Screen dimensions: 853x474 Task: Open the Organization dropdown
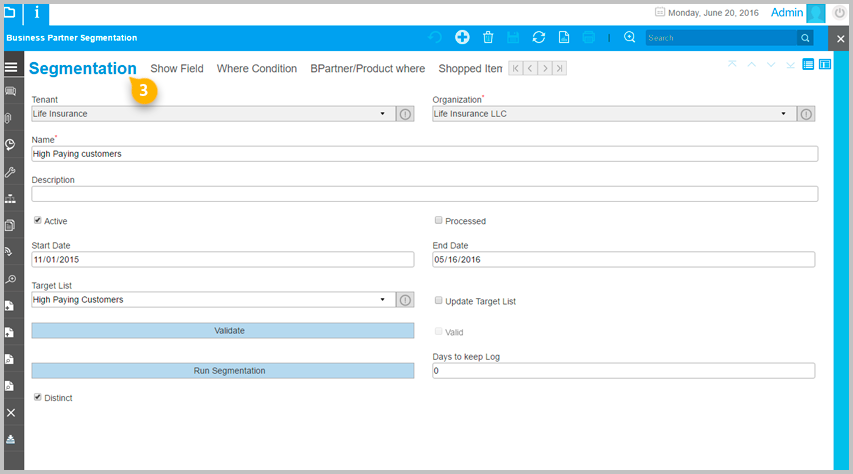[783, 114]
